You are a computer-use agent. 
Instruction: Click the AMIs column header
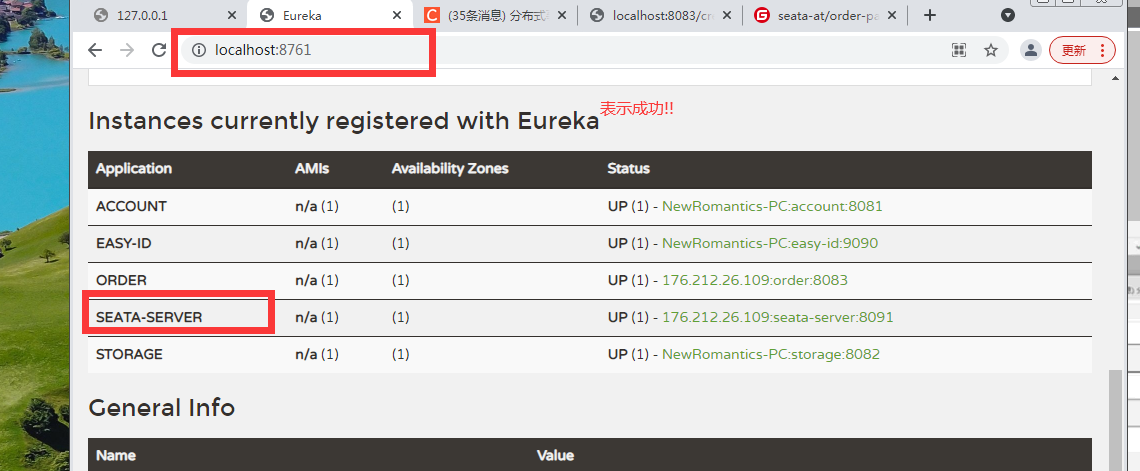click(312, 169)
